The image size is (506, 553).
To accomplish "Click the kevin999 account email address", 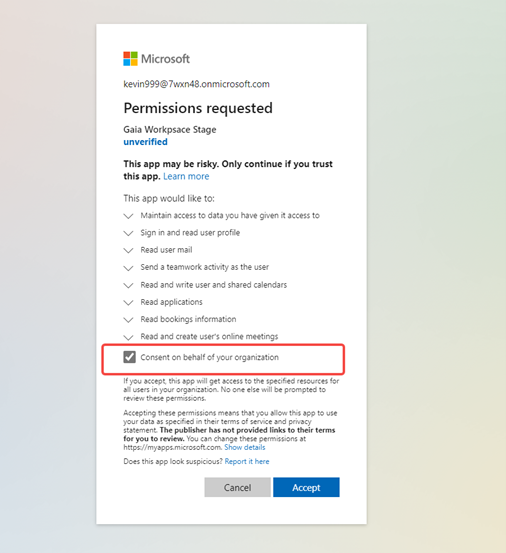I will point(196,84).
